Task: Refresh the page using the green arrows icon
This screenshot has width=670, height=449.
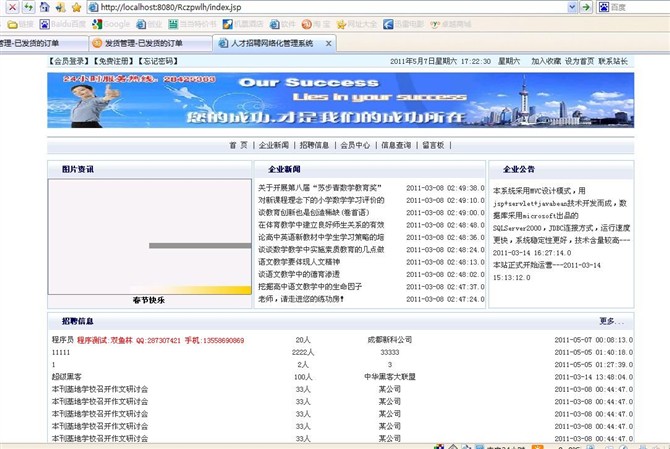Action: (29, 7)
